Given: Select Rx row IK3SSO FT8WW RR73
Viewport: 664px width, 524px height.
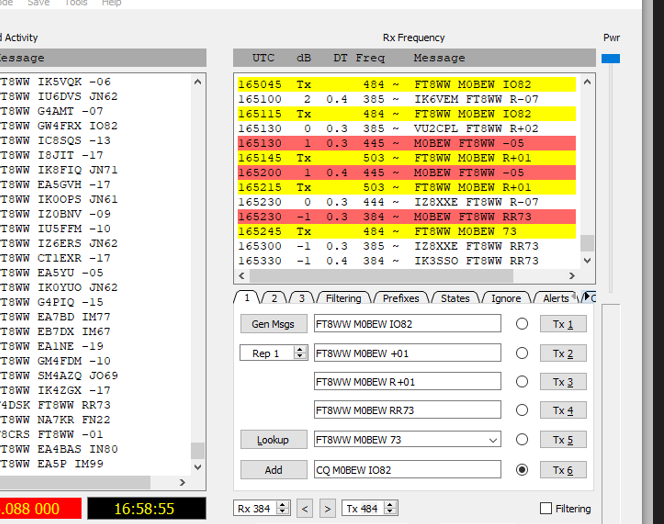Looking at the screenshot, I should 407,261.
